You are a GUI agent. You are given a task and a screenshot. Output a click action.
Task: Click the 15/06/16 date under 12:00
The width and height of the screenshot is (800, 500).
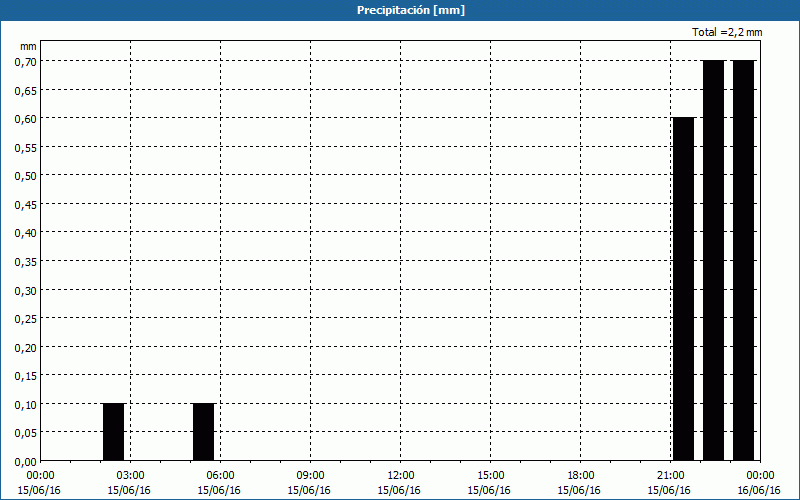(x=399, y=490)
